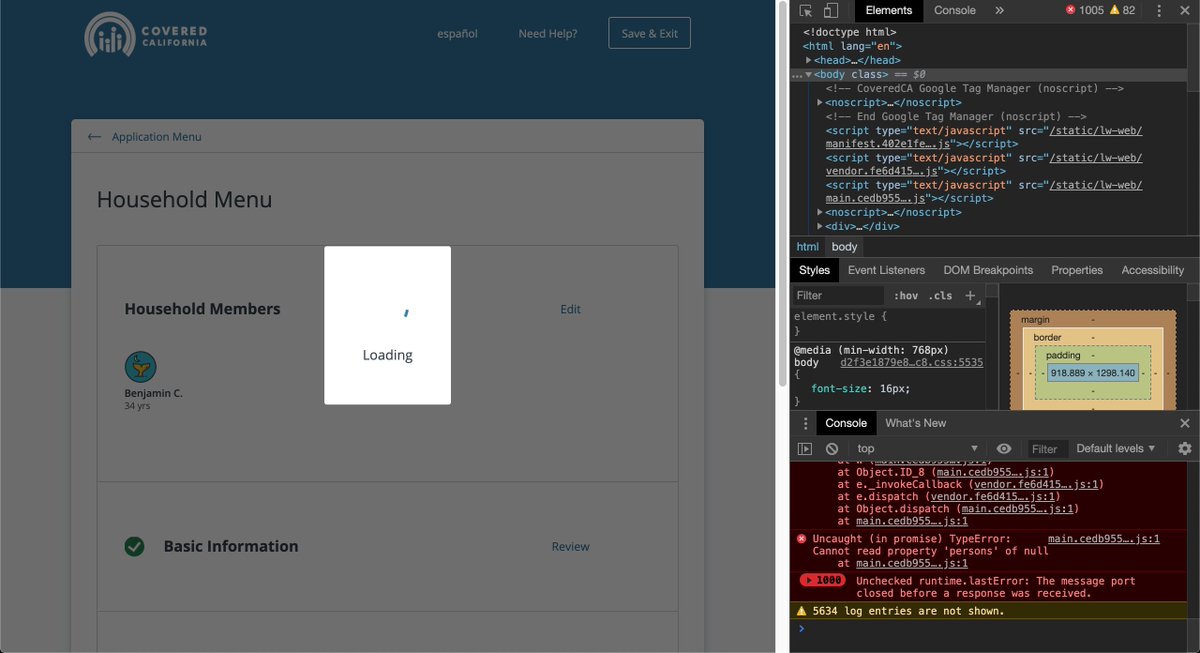Click the add new style rule plus icon

970,295
